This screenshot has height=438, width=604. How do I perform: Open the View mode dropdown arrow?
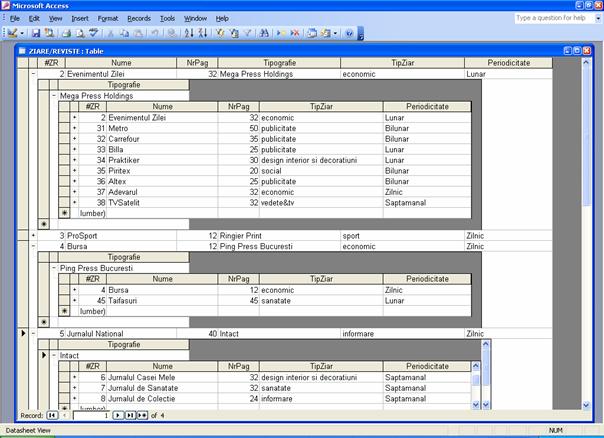24,33
